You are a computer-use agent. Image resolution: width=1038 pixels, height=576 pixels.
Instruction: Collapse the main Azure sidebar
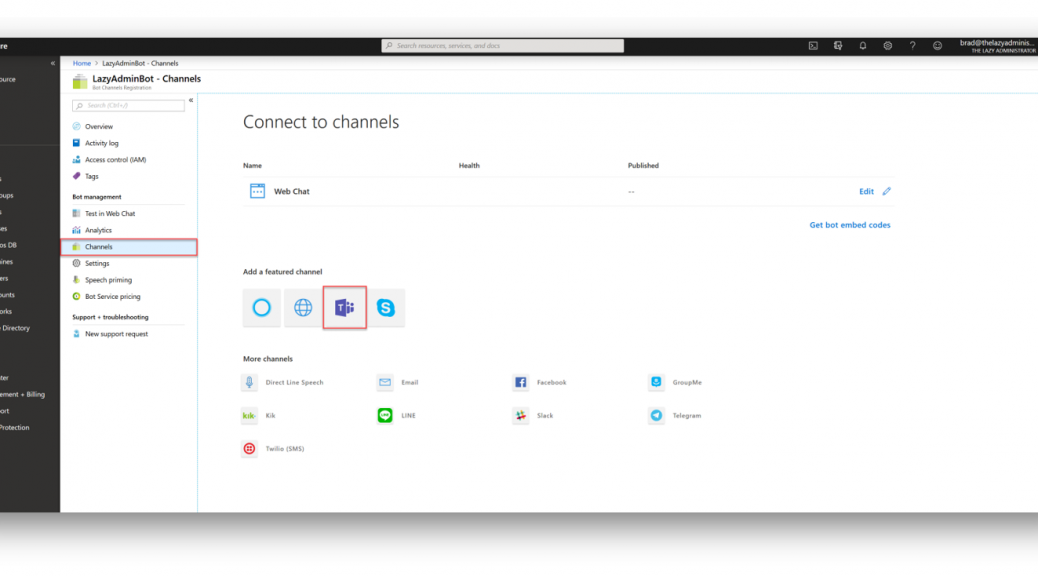click(53, 64)
